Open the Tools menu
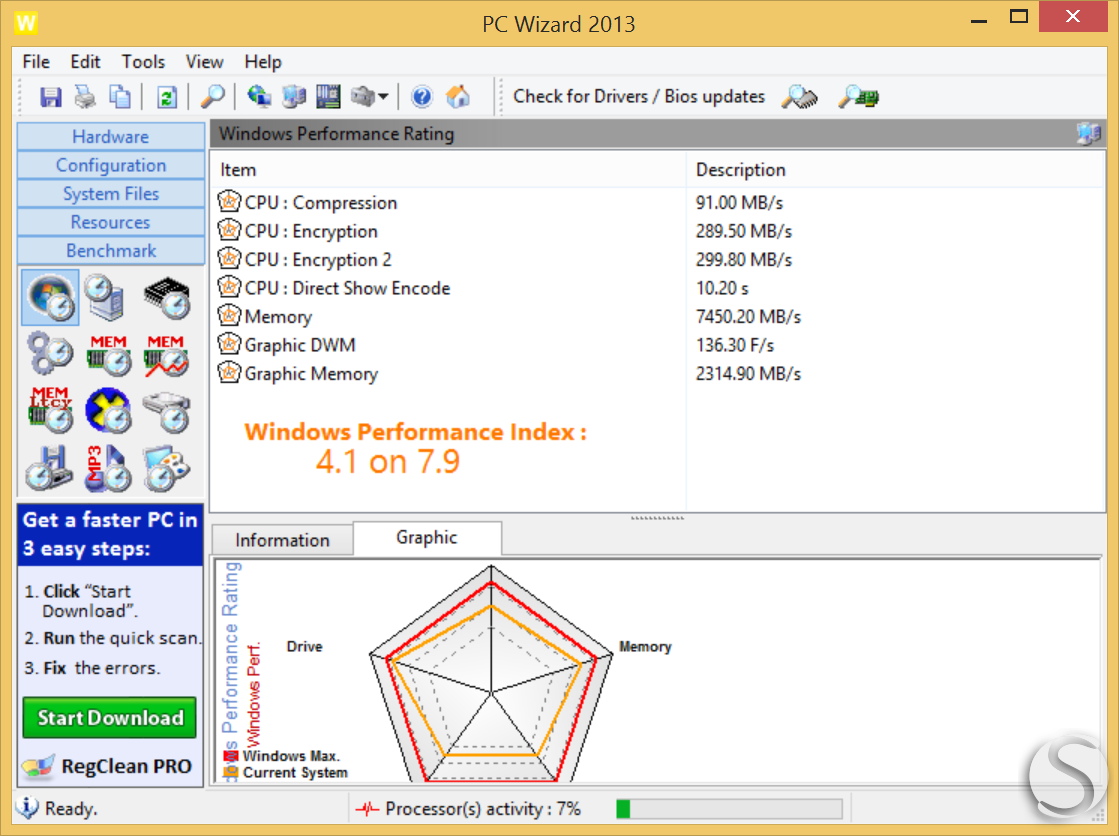This screenshot has height=836, width=1119. pyautogui.click(x=143, y=62)
